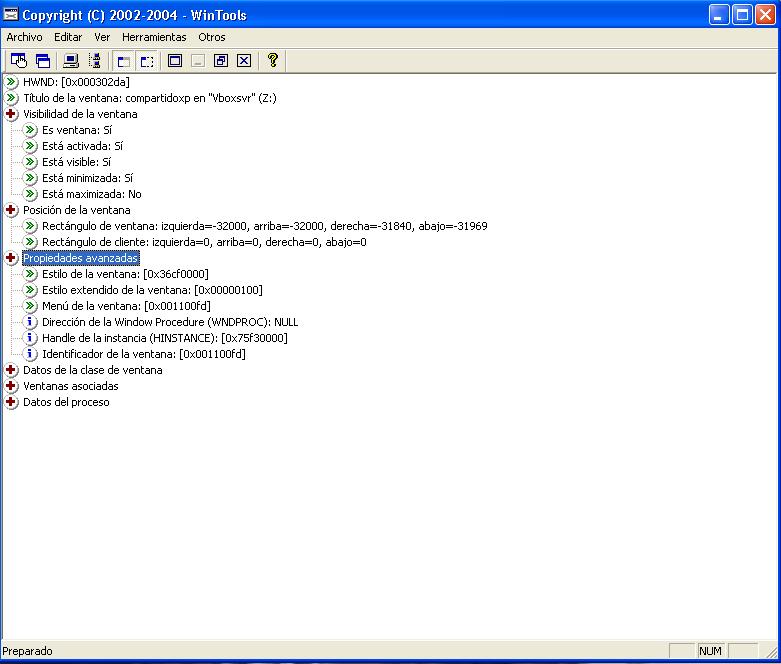Open the Editar menu
This screenshot has width=781, height=664.
[x=68, y=37]
